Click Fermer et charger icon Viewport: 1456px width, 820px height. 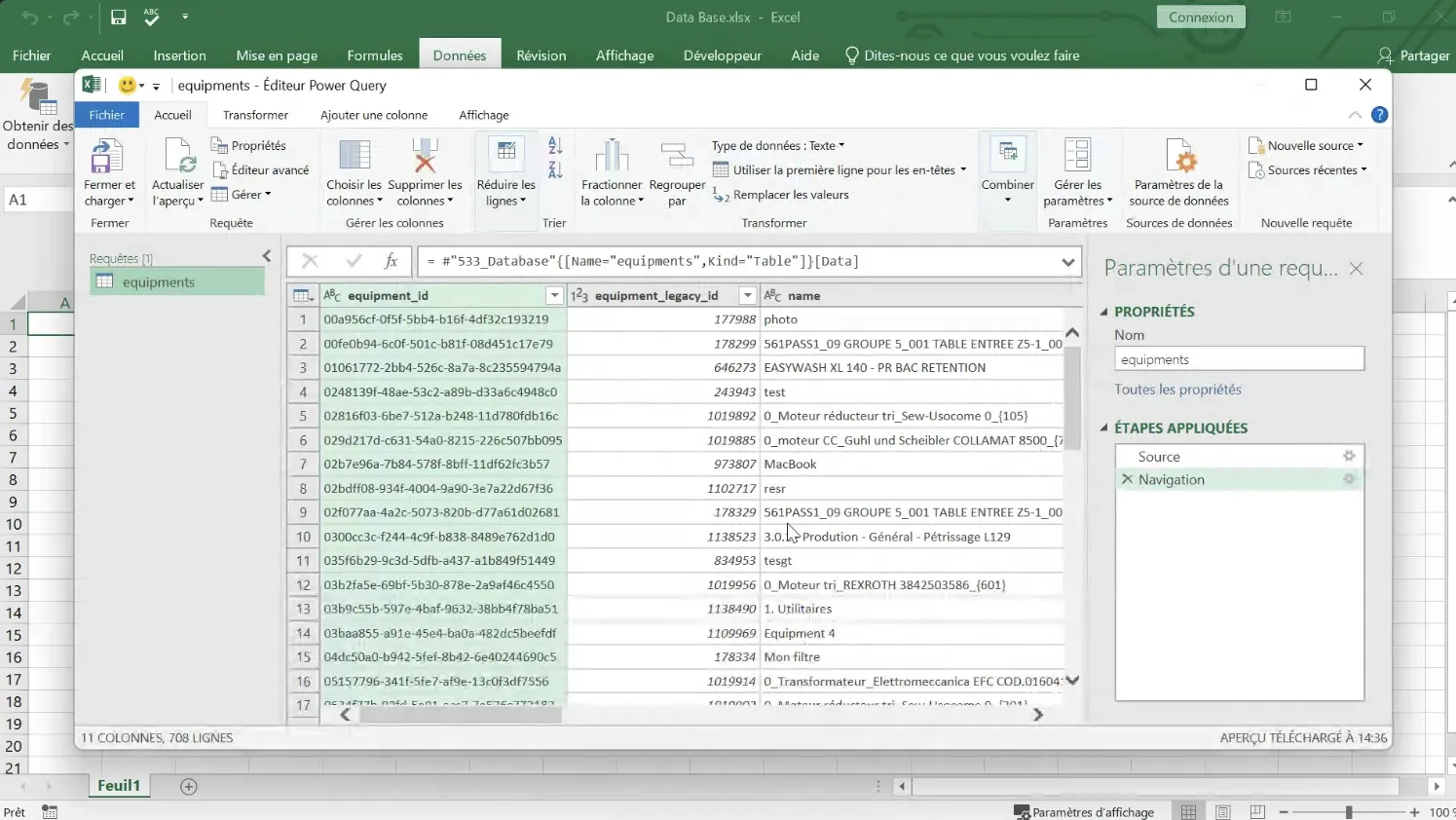tap(107, 156)
